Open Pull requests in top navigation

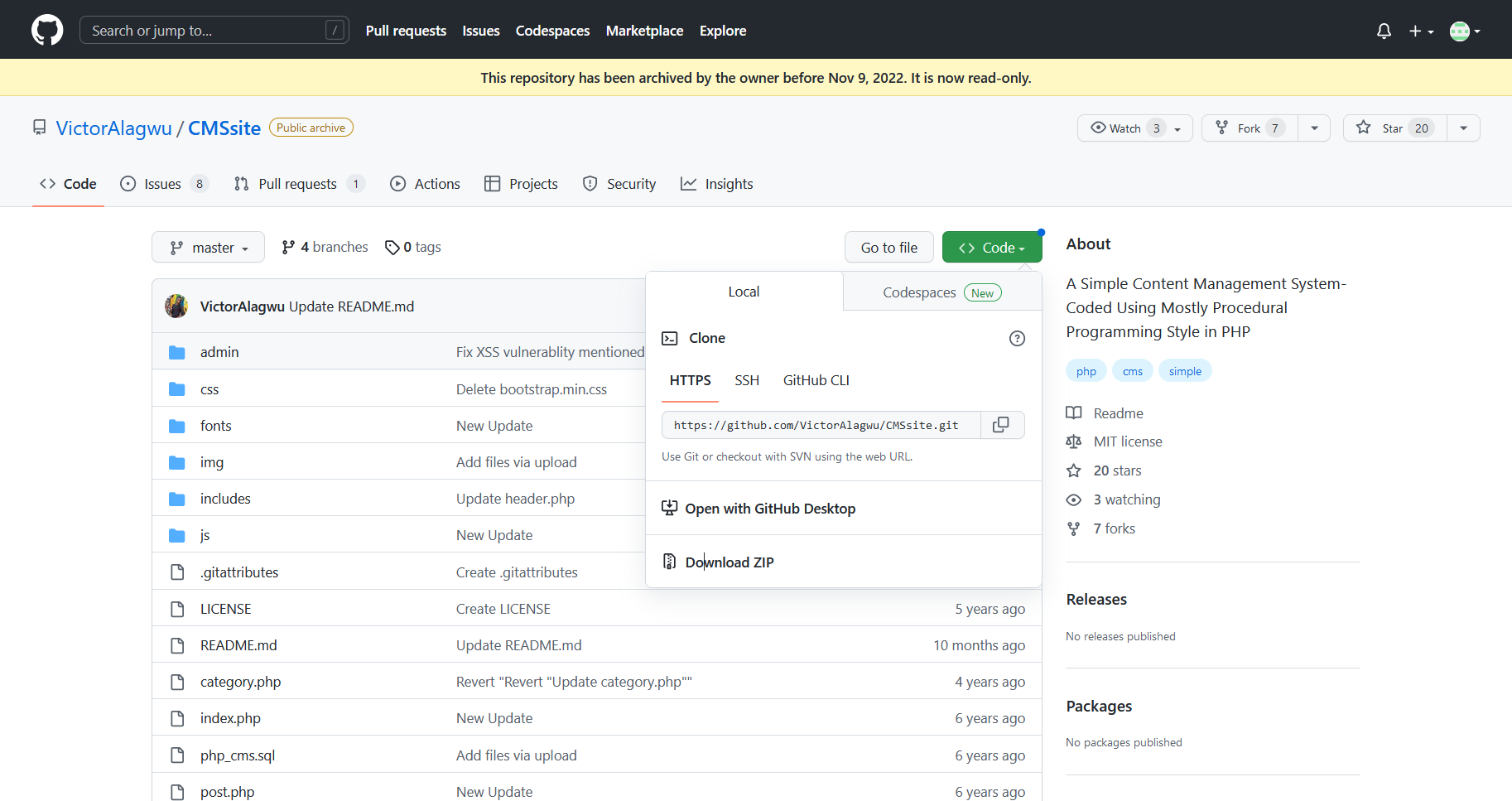406,31
